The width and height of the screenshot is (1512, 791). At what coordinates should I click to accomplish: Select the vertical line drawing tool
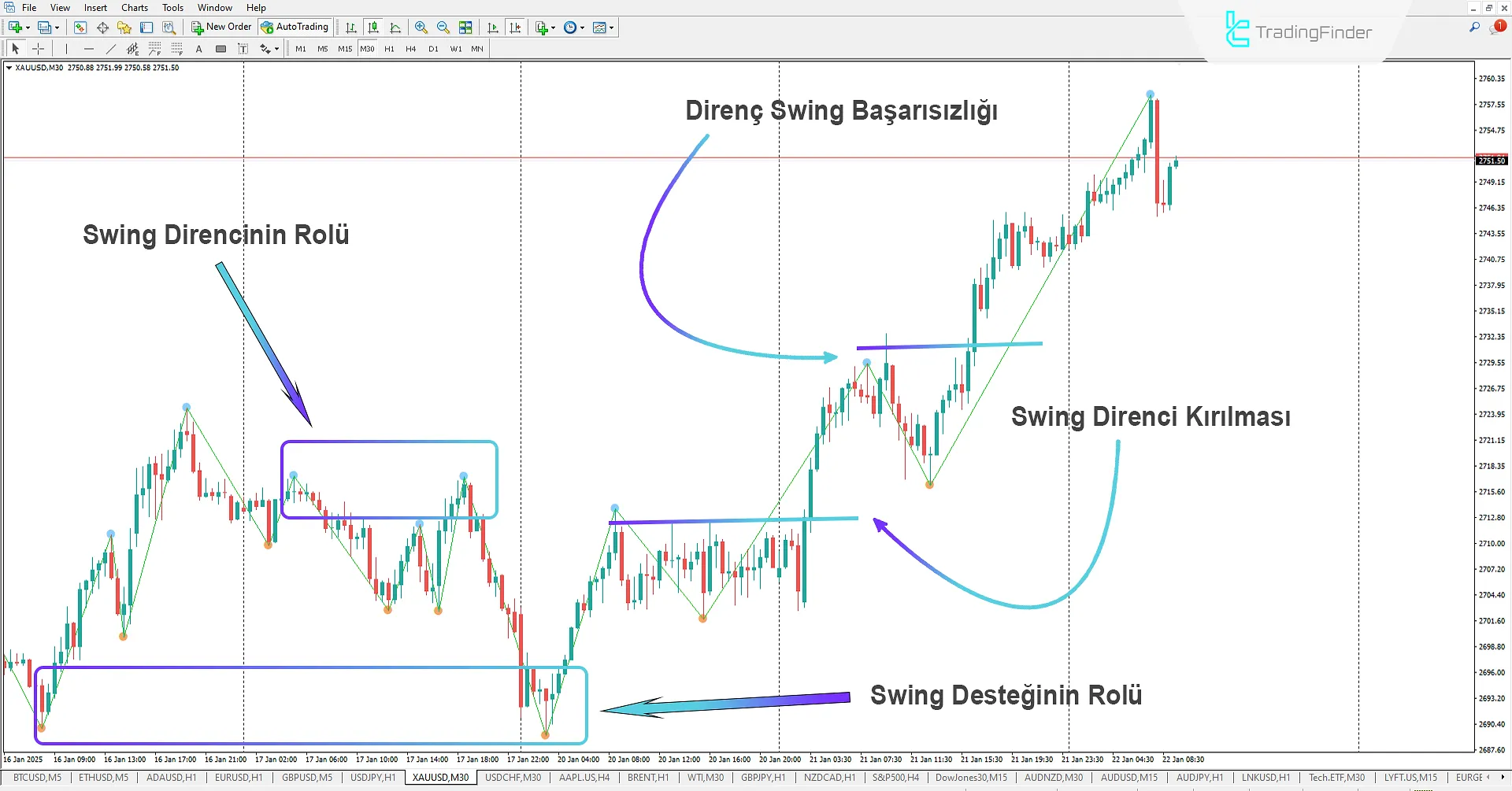point(65,48)
